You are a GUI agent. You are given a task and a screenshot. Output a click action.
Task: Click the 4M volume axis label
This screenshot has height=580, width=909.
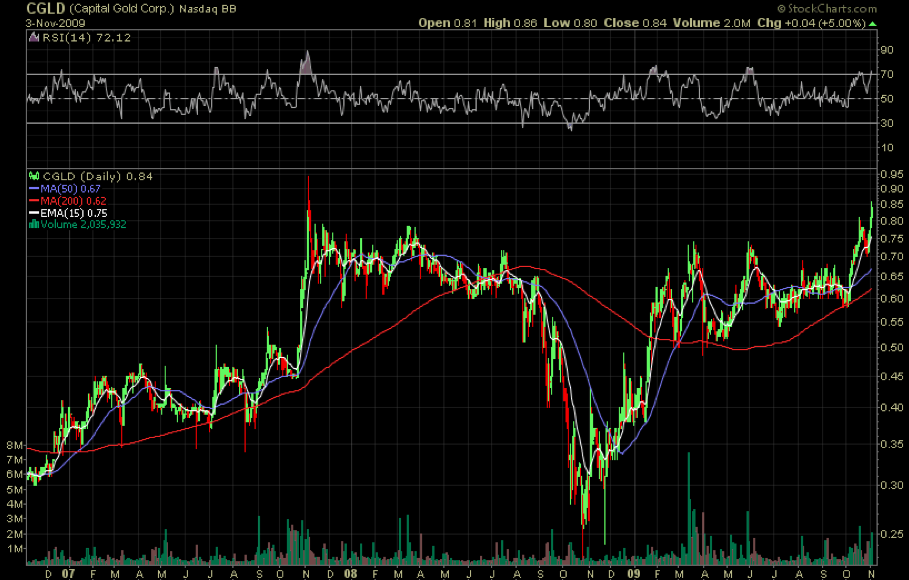point(14,504)
